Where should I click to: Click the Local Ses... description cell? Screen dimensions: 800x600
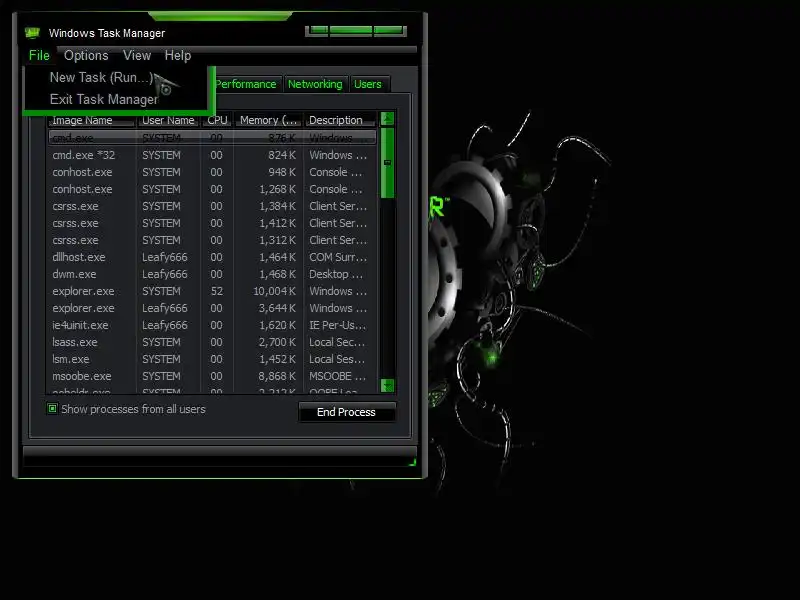[337, 359]
